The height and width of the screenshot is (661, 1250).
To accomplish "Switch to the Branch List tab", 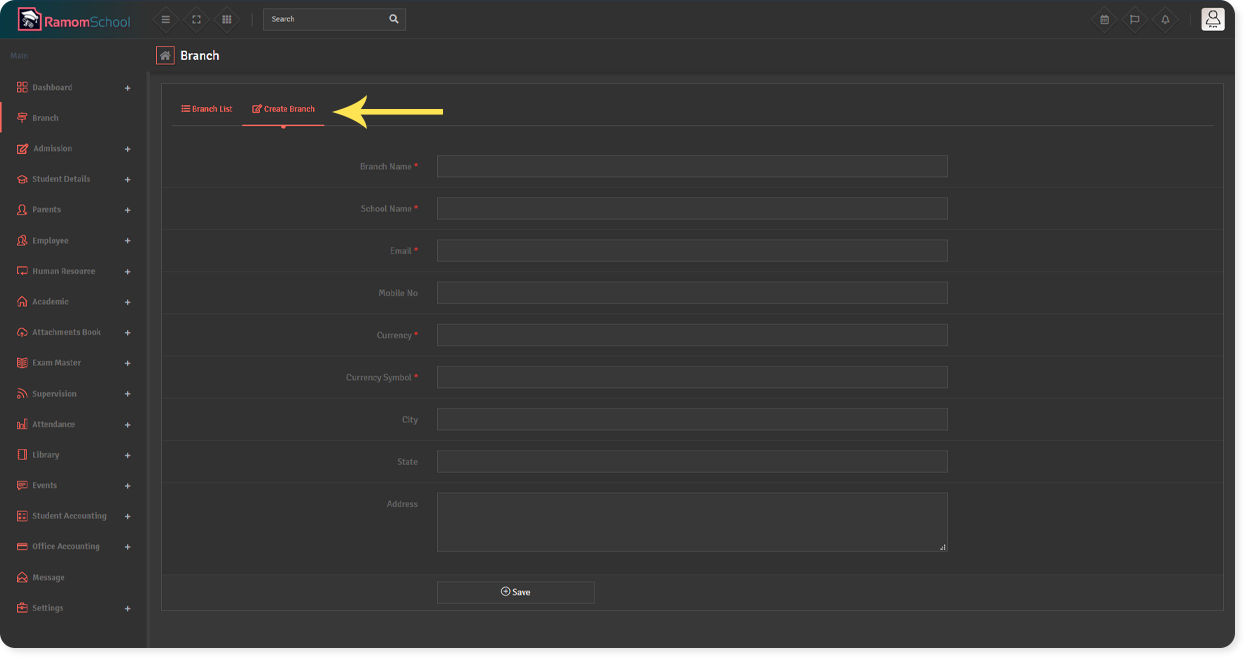I will click(206, 109).
